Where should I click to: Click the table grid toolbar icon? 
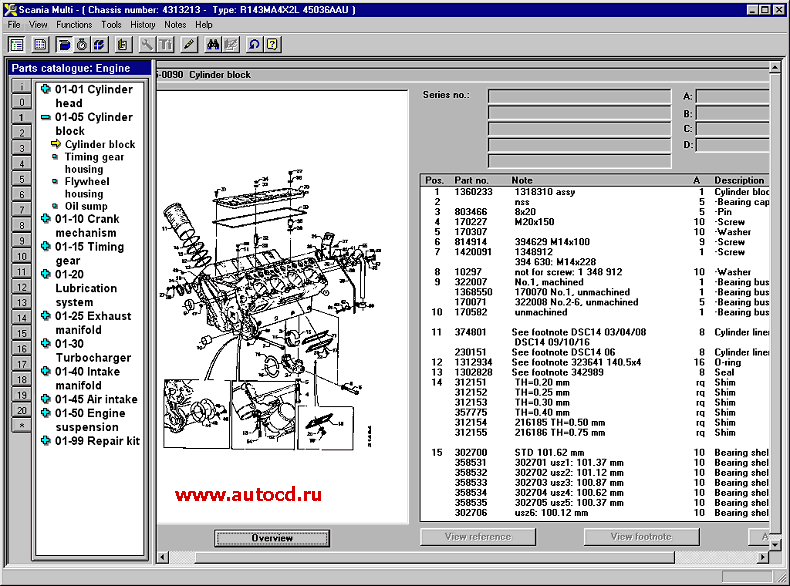point(40,44)
